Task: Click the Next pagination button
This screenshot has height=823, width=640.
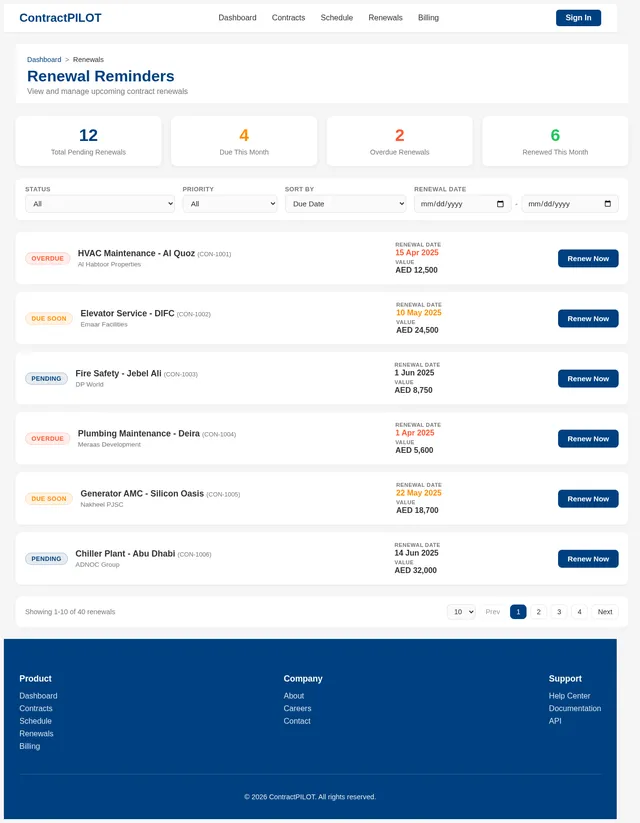Action: pos(605,611)
